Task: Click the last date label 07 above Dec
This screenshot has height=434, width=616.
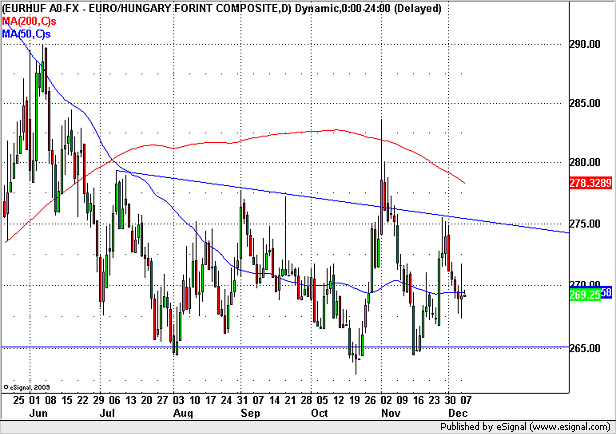Action: (466, 400)
